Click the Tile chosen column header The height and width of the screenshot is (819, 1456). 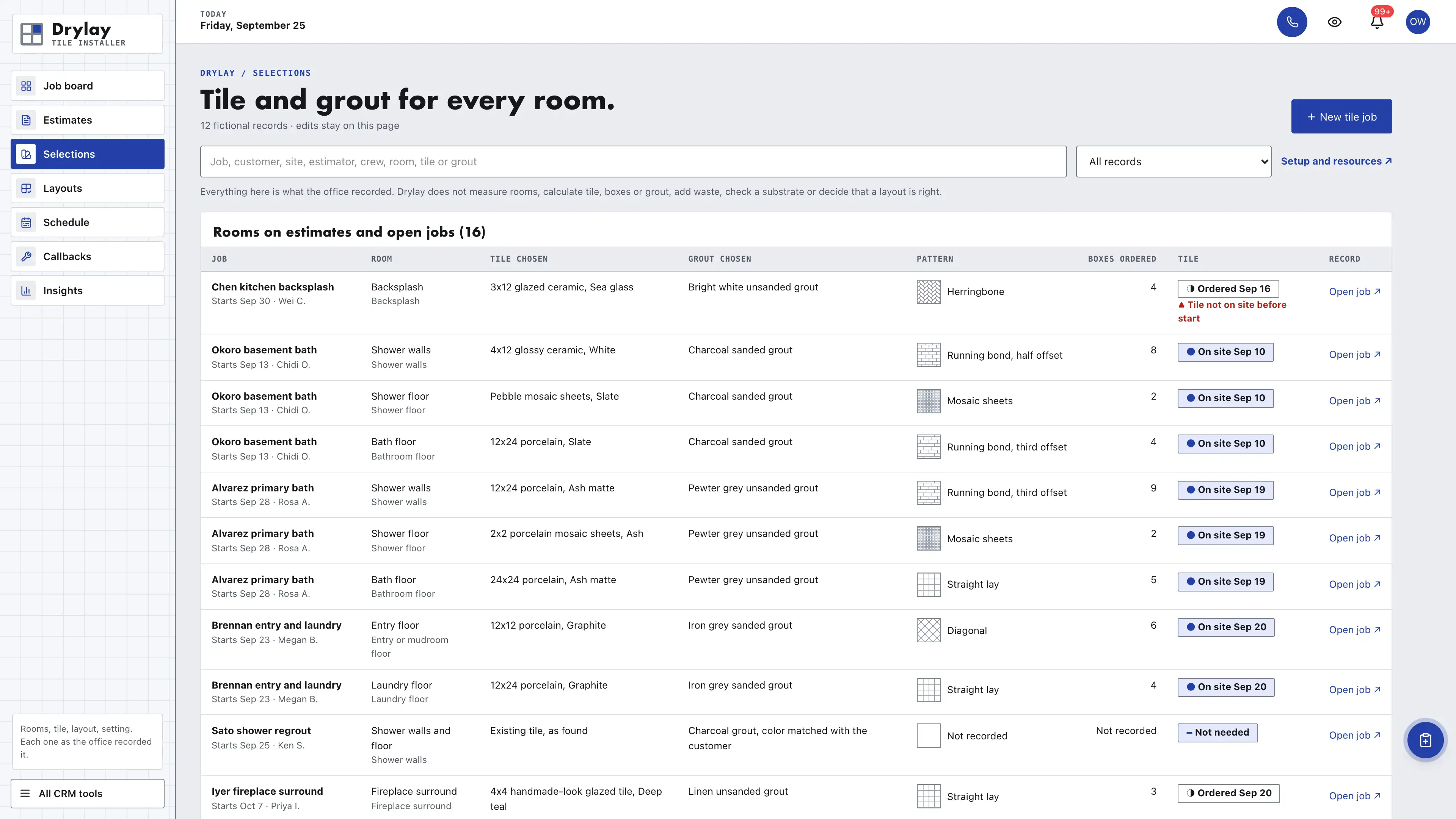click(518, 259)
